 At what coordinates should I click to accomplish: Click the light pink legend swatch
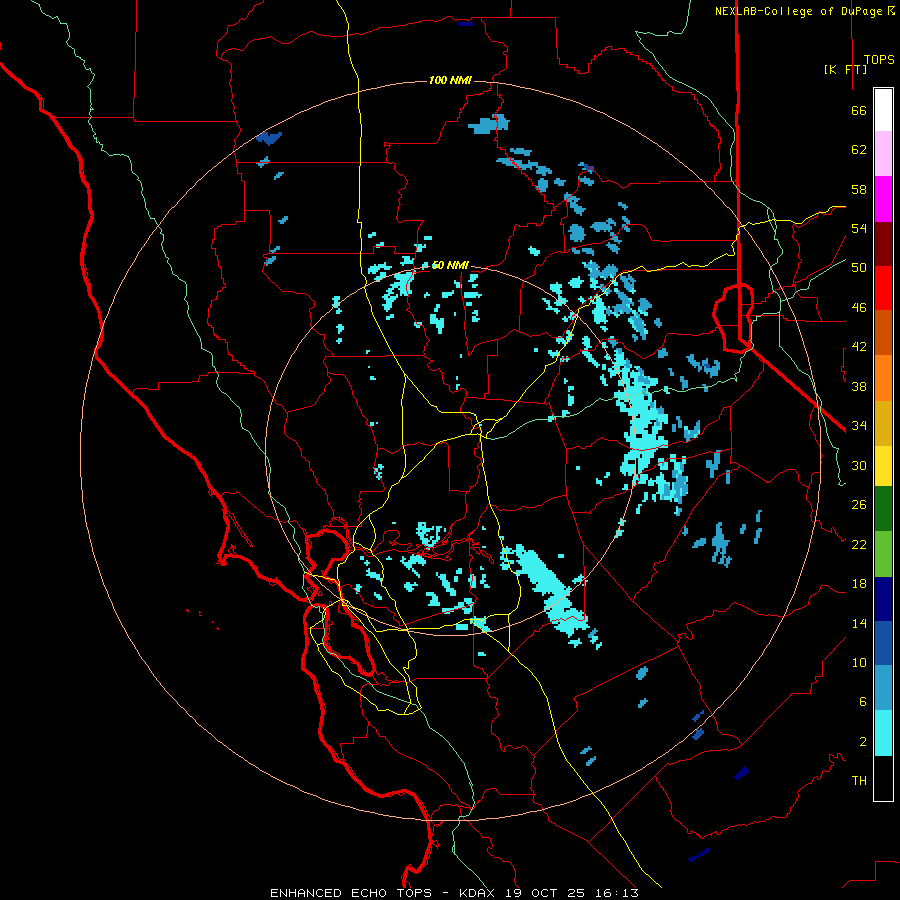click(883, 153)
